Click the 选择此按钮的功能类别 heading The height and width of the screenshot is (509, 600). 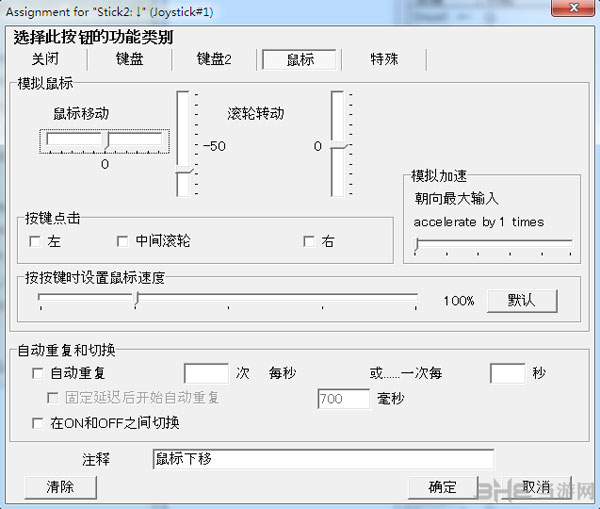93,37
